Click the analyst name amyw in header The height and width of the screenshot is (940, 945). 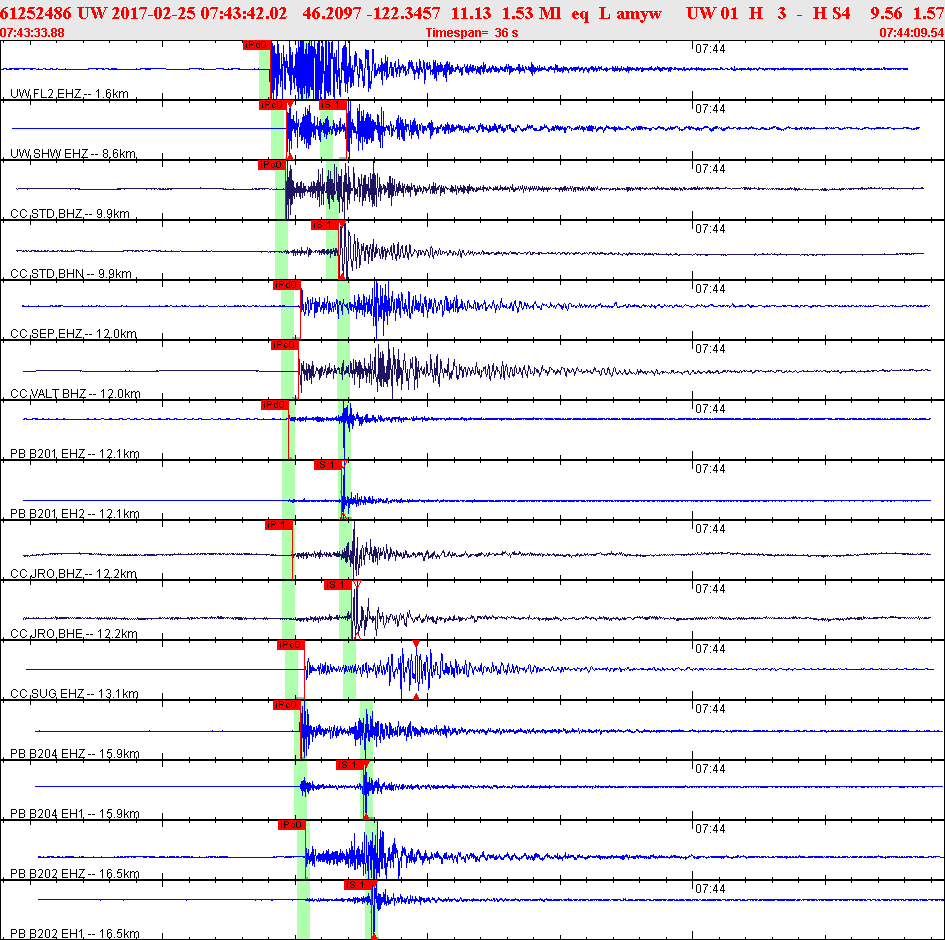point(639,13)
